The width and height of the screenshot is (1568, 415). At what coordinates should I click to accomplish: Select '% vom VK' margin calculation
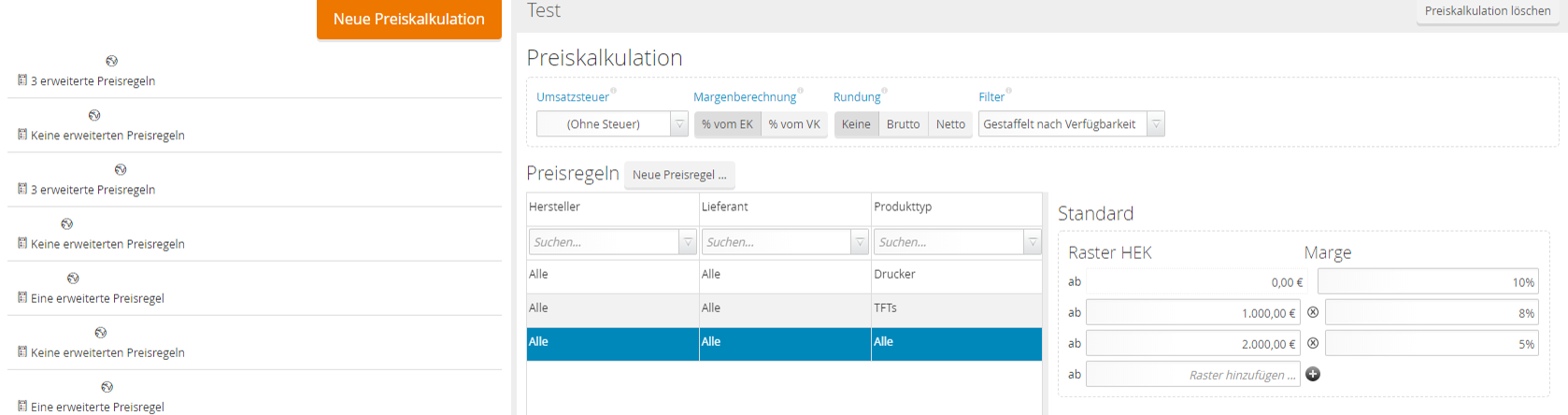794,124
